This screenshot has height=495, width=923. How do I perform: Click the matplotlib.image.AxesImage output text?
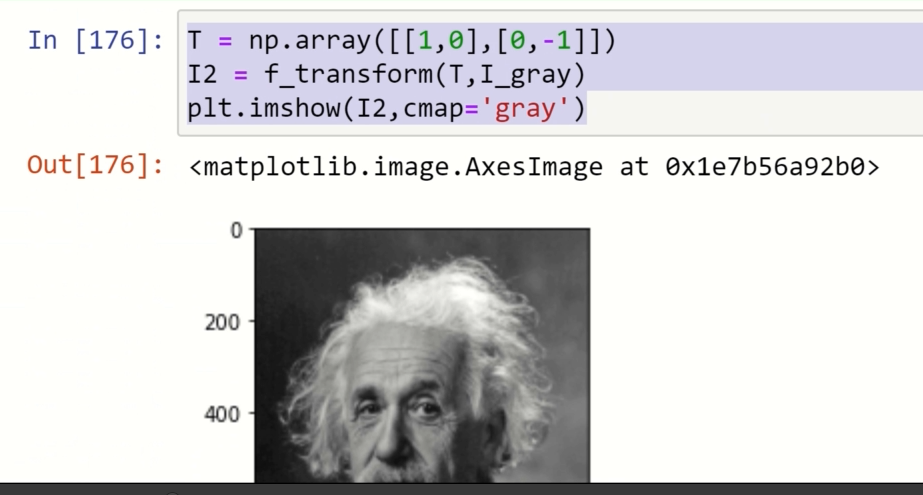(x=395, y=166)
